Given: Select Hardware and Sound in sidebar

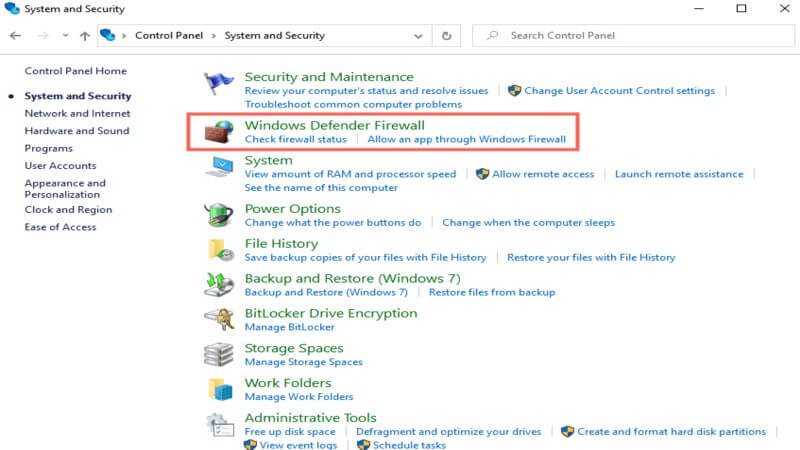Looking at the screenshot, I should coord(77,131).
